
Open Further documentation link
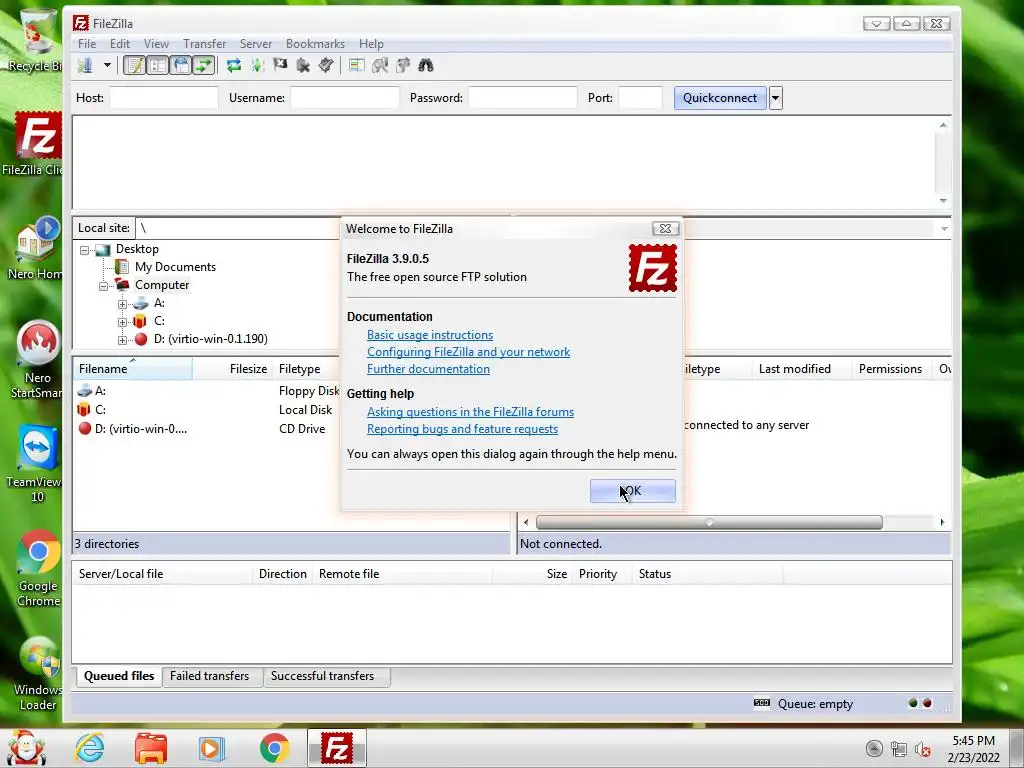point(428,369)
